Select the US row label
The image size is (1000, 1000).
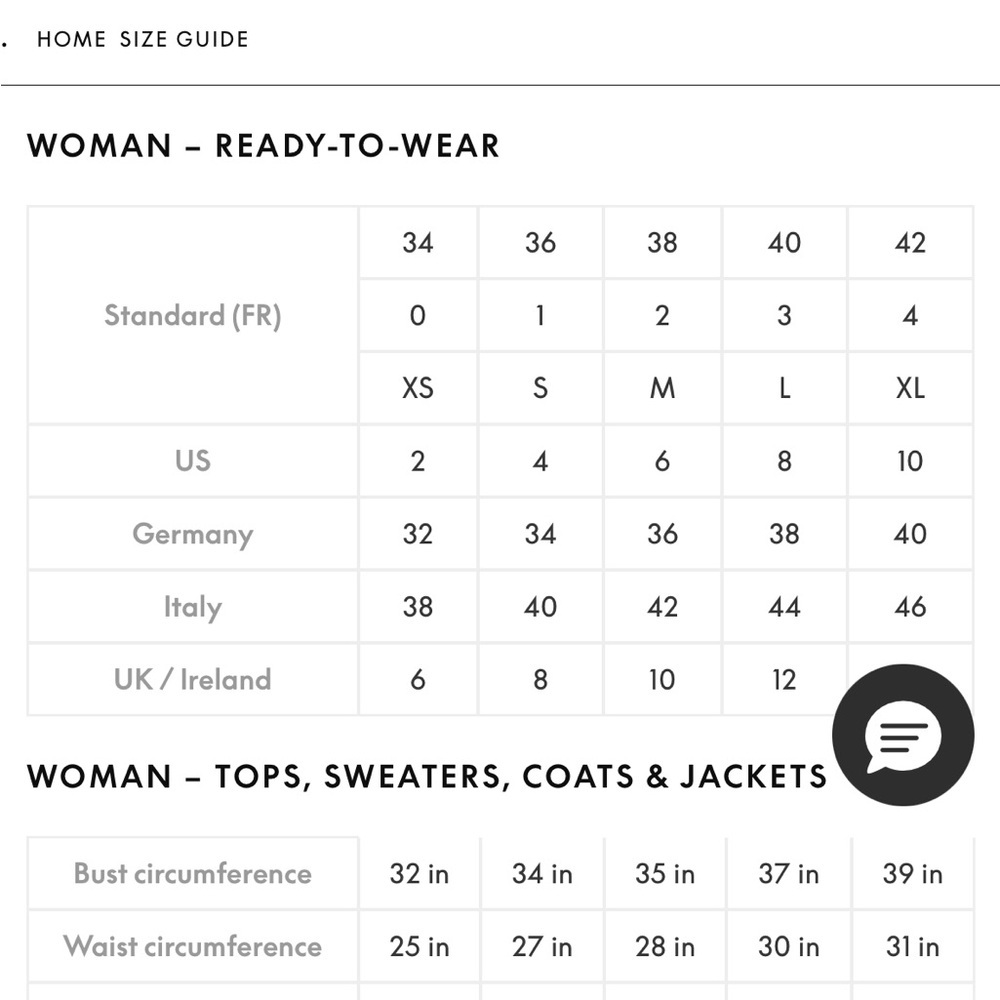192,461
